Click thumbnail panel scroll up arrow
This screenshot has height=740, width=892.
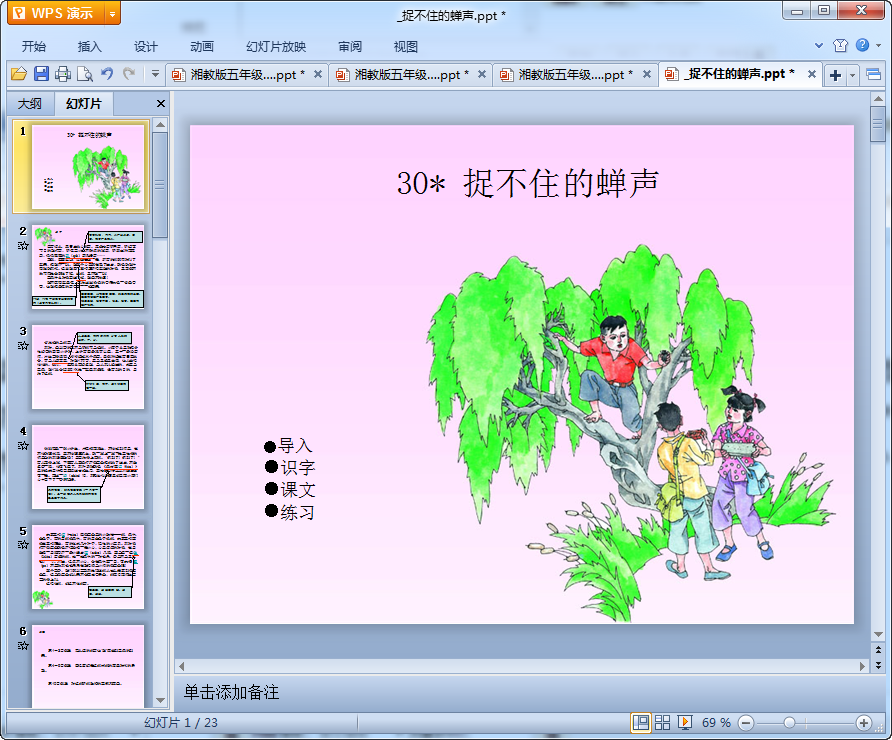[160, 125]
